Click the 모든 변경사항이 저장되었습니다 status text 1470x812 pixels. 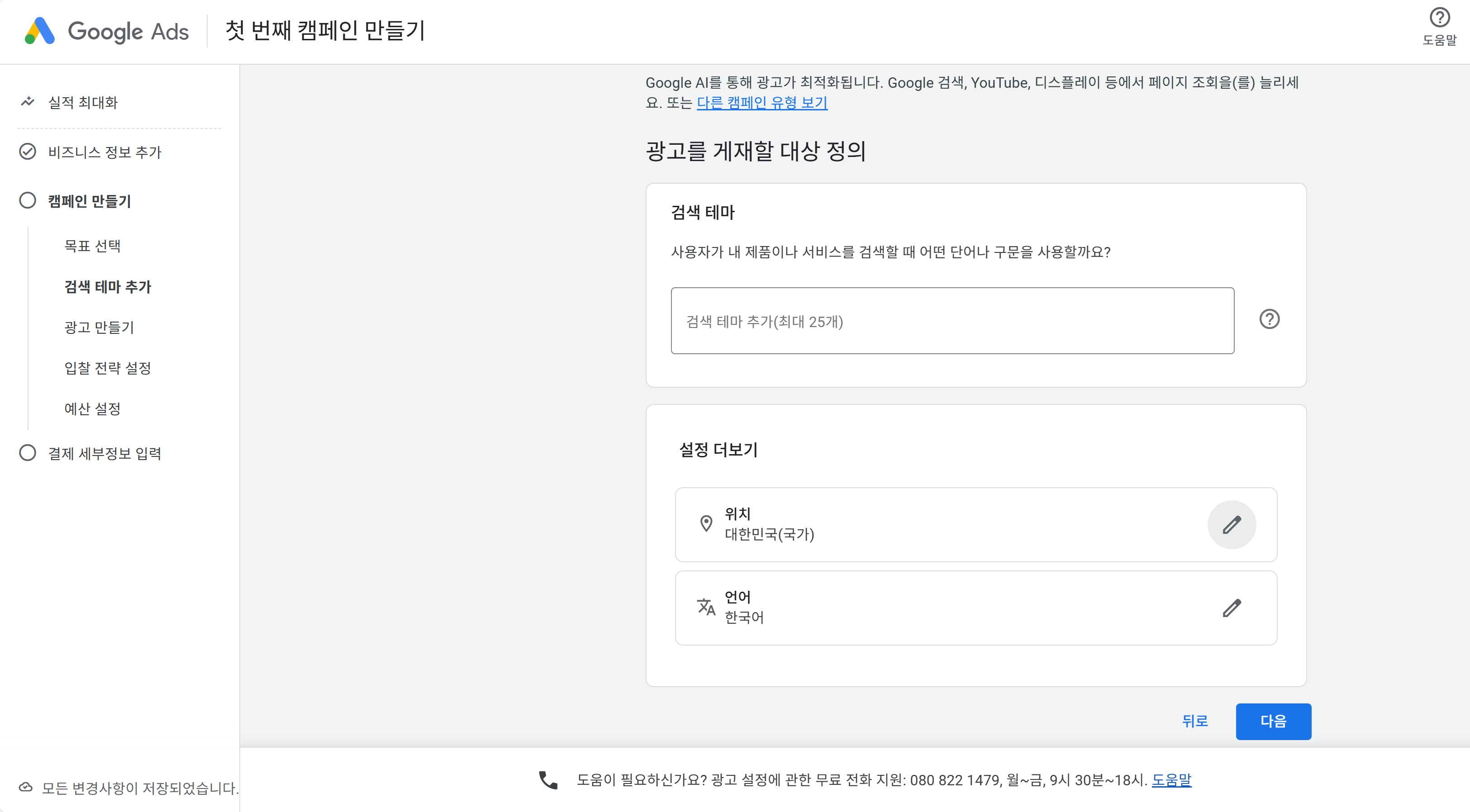140,788
